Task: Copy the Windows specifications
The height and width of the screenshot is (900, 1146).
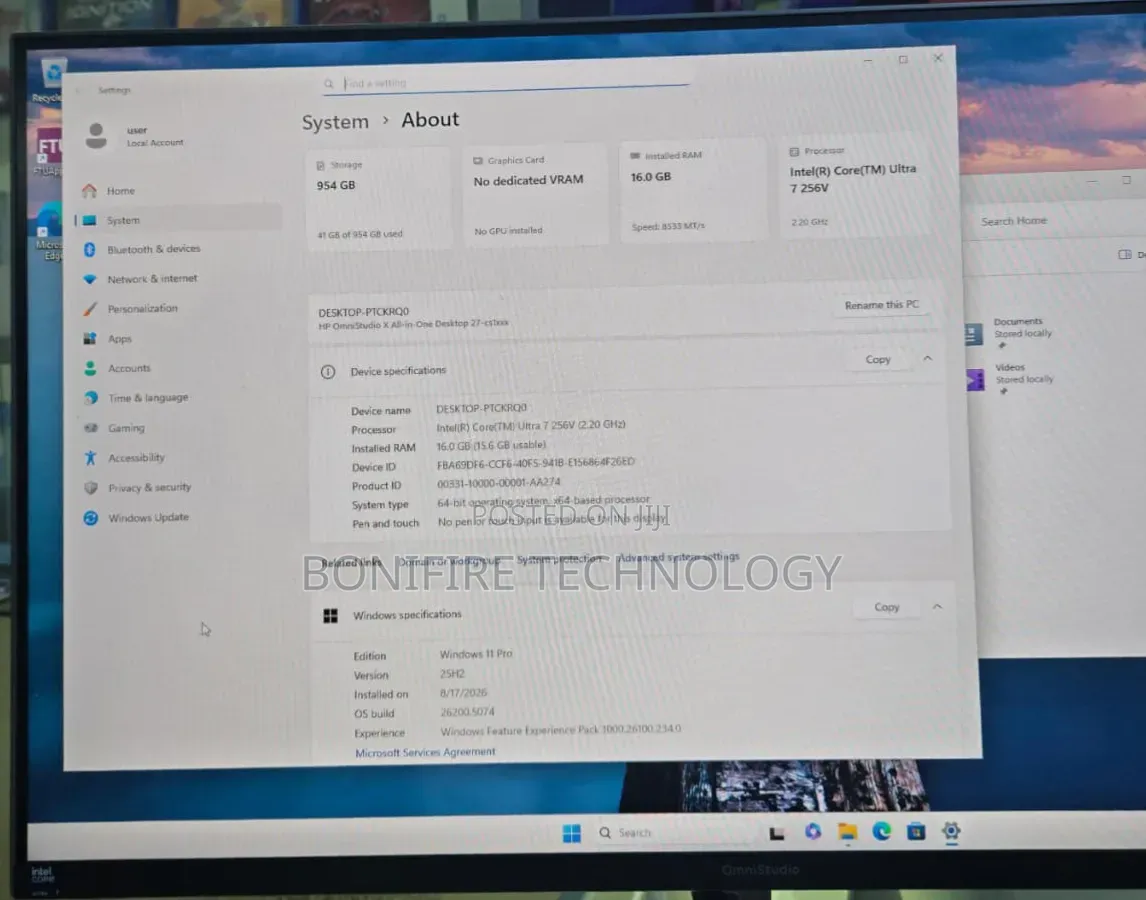Action: point(887,608)
